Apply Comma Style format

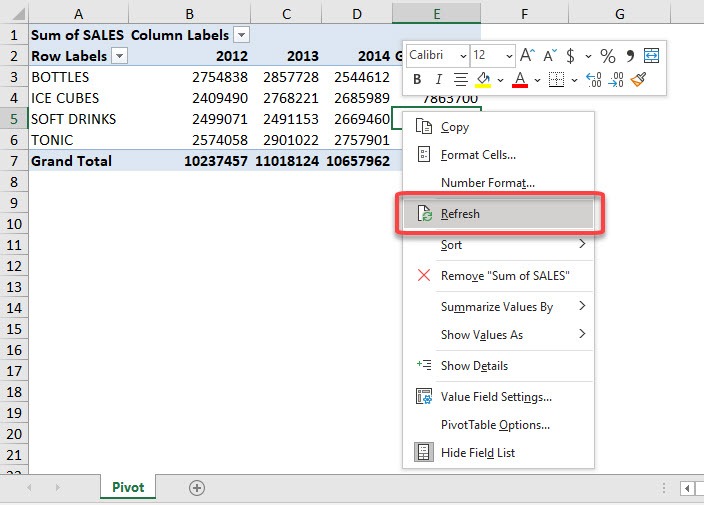pos(630,56)
